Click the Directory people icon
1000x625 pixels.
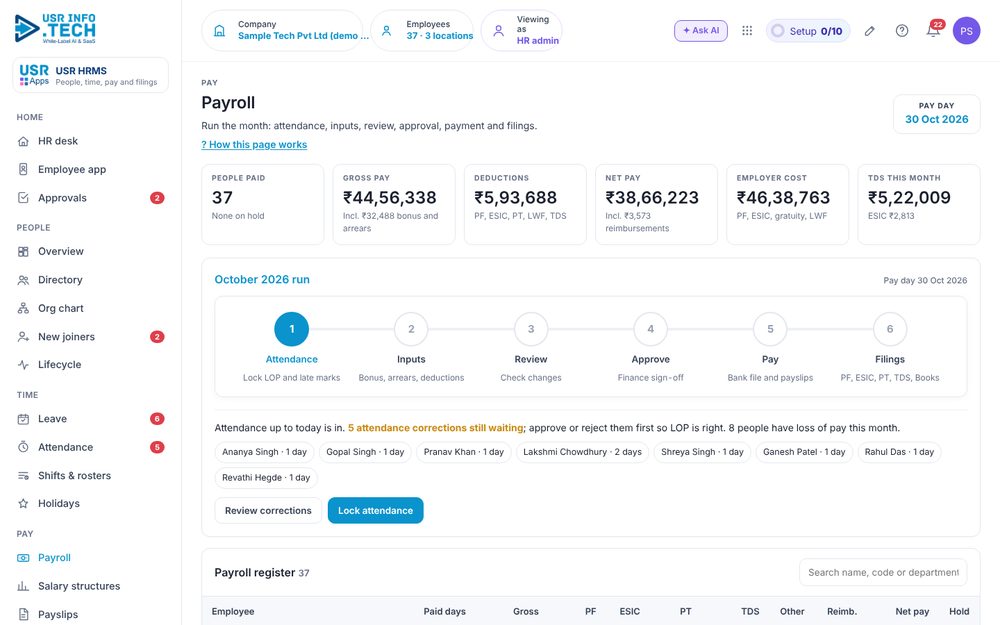coord(23,279)
